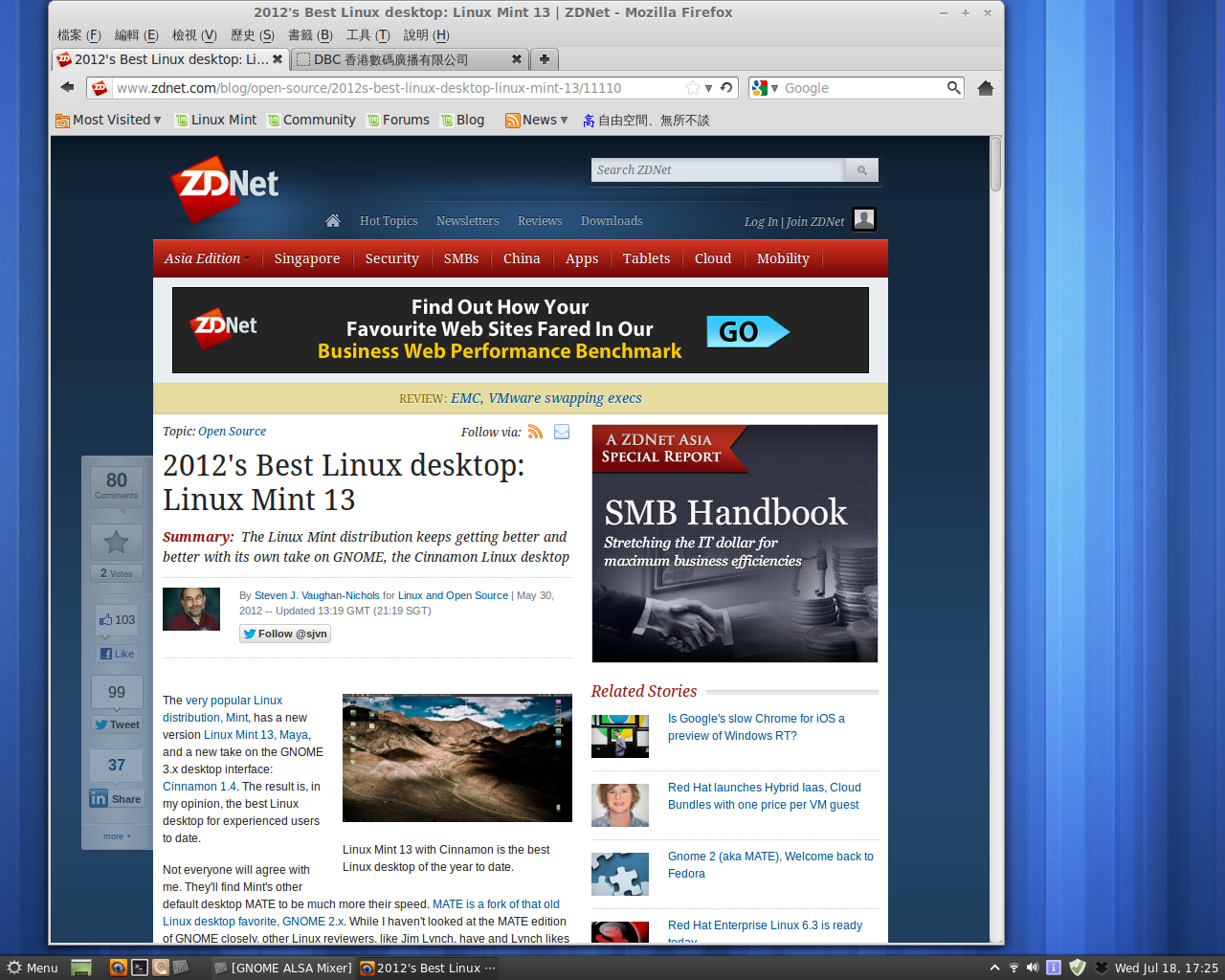The image size is (1225, 980).
Task: Subscribe via the orange RSS feed icon
Action: (536, 432)
